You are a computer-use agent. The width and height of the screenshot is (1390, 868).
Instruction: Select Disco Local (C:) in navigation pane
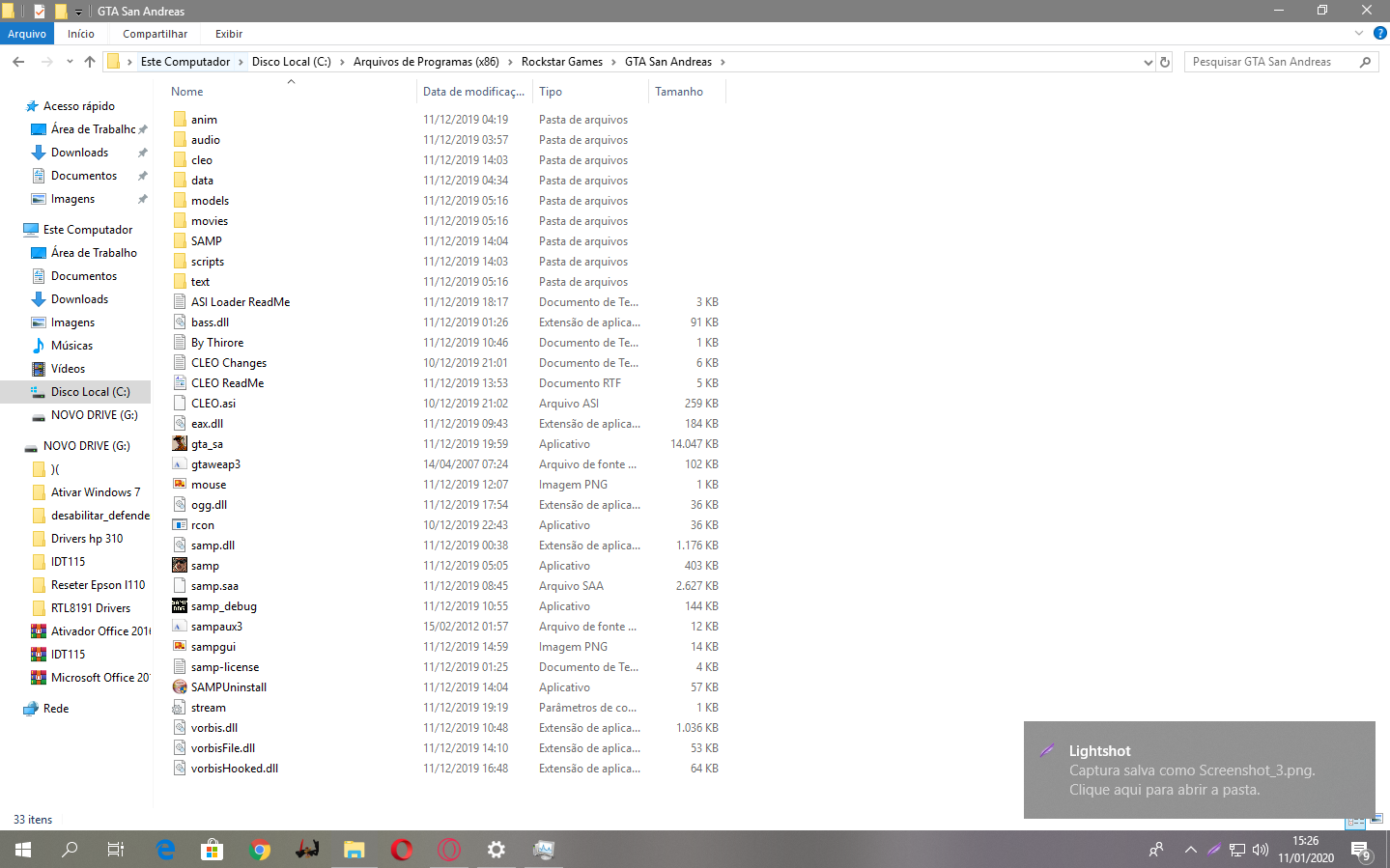[90, 392]
